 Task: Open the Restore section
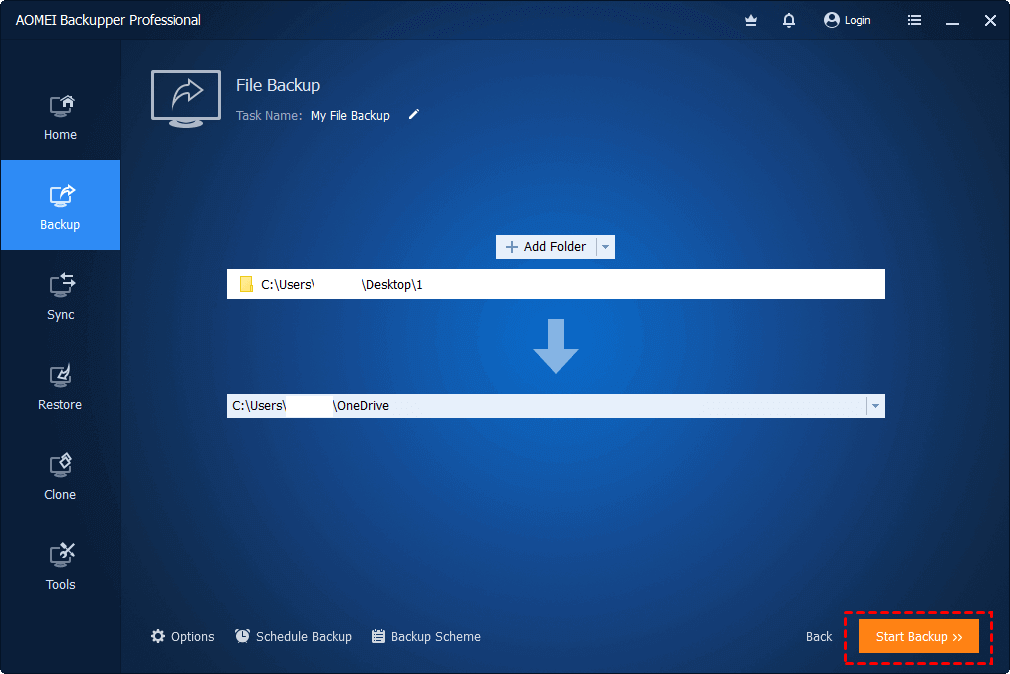coord(61,387)
